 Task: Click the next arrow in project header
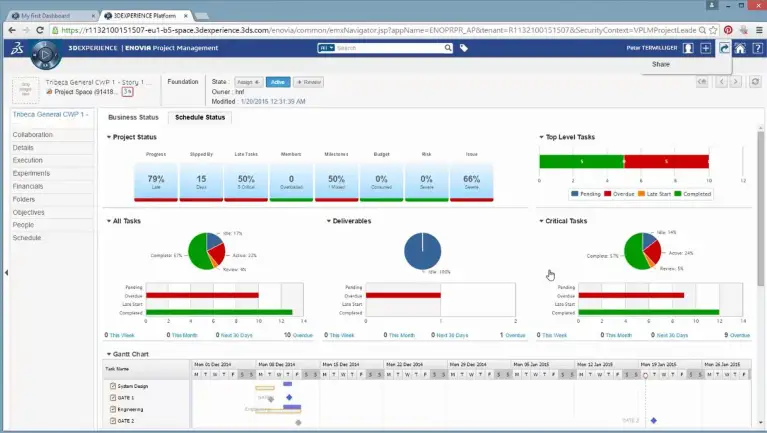coord(735,82)
